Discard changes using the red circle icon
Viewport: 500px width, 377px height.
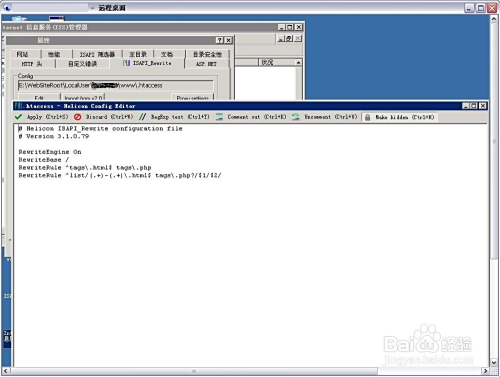click(x=77, y=117)
